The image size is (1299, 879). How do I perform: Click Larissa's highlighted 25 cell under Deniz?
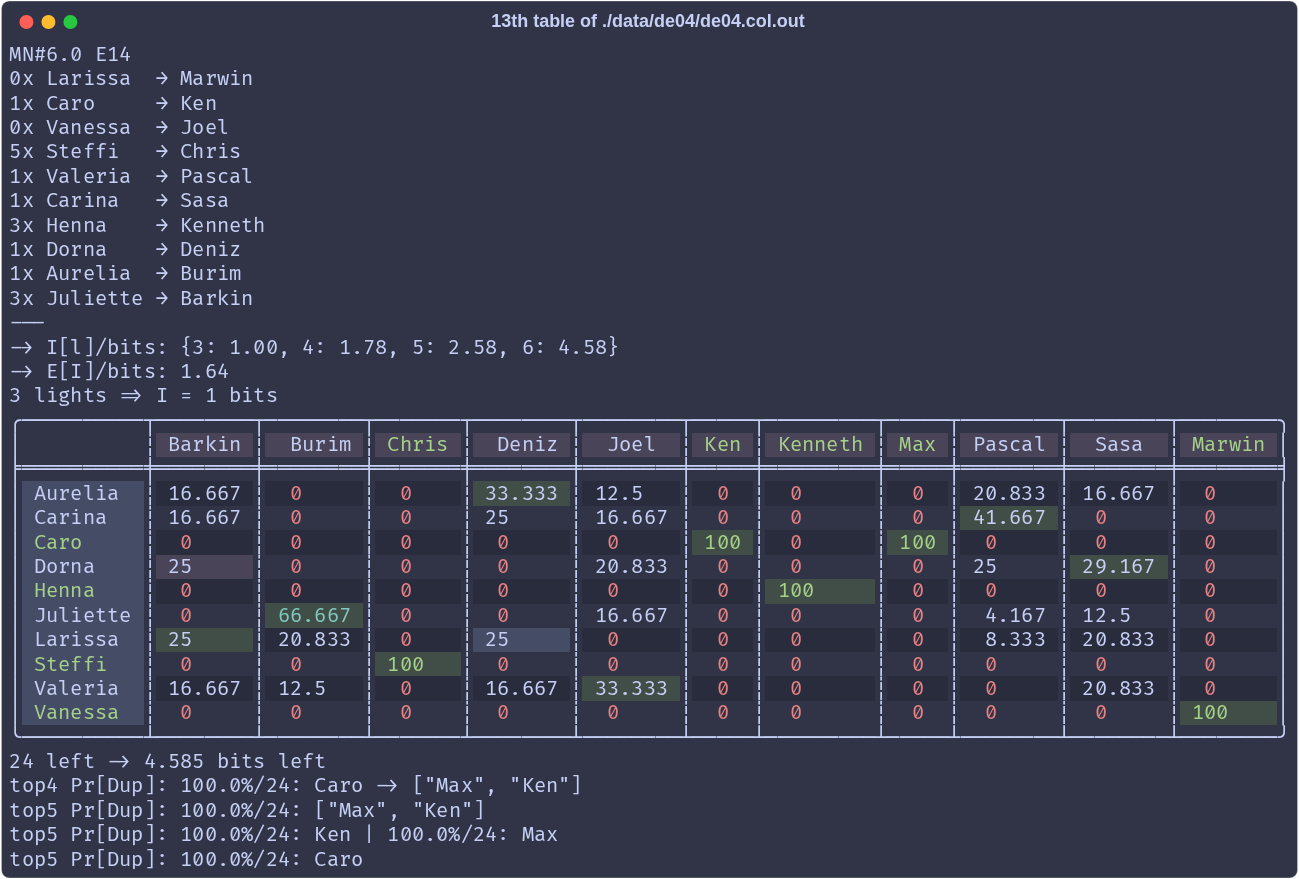click(x=521, y=639)
